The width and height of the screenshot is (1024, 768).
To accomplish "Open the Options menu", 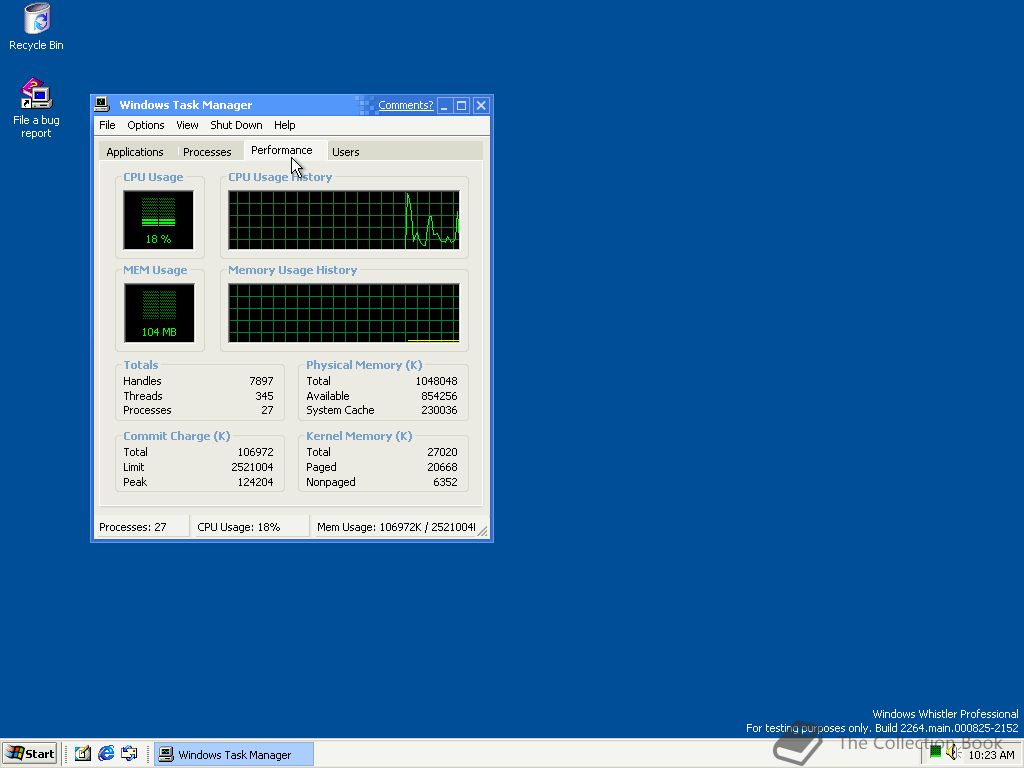I will [x=146, y=125].
